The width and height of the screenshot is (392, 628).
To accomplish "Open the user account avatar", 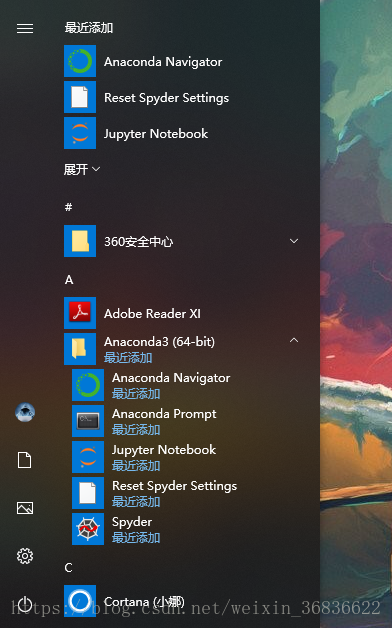I will [x=25, y=412].
